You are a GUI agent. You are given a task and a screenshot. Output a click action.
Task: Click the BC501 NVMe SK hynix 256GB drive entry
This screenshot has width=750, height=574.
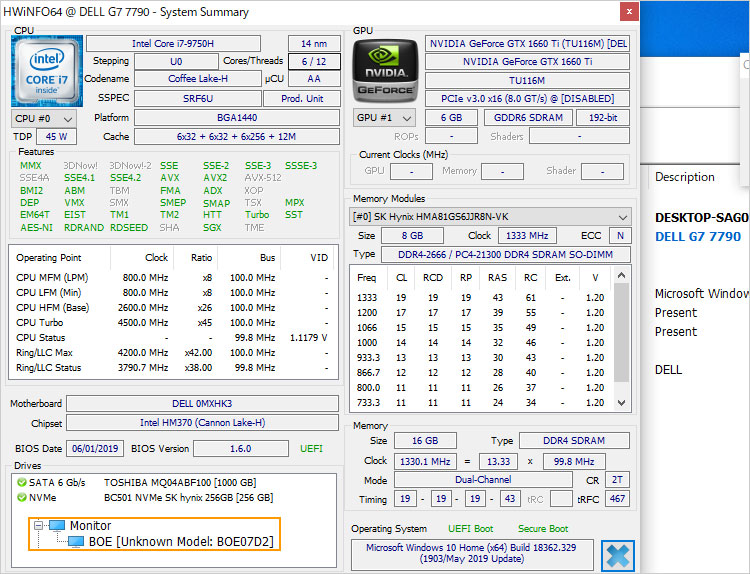click(x=188, y=497)
